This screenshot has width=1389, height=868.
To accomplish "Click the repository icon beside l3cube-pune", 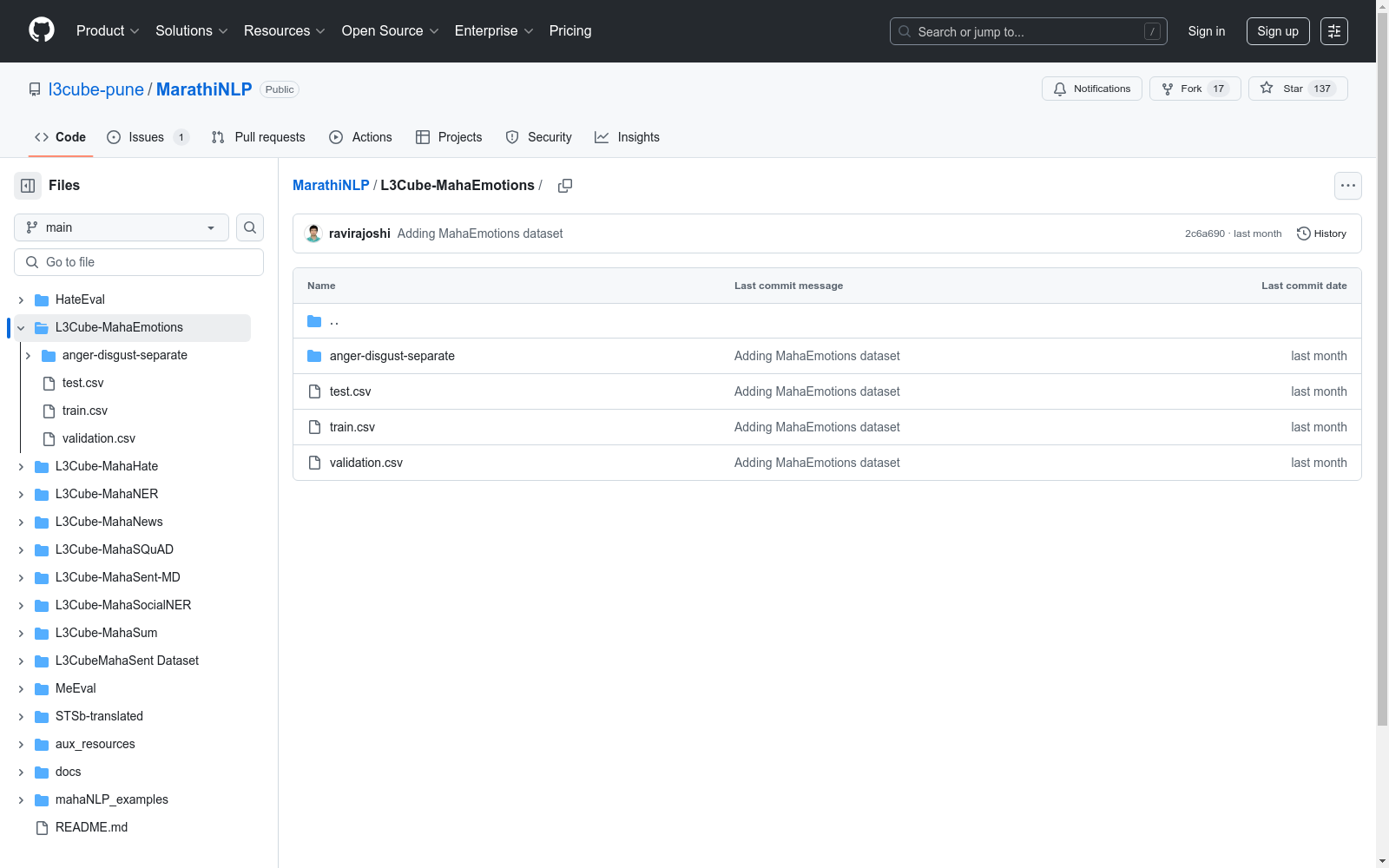I will [x=35, y=89].
